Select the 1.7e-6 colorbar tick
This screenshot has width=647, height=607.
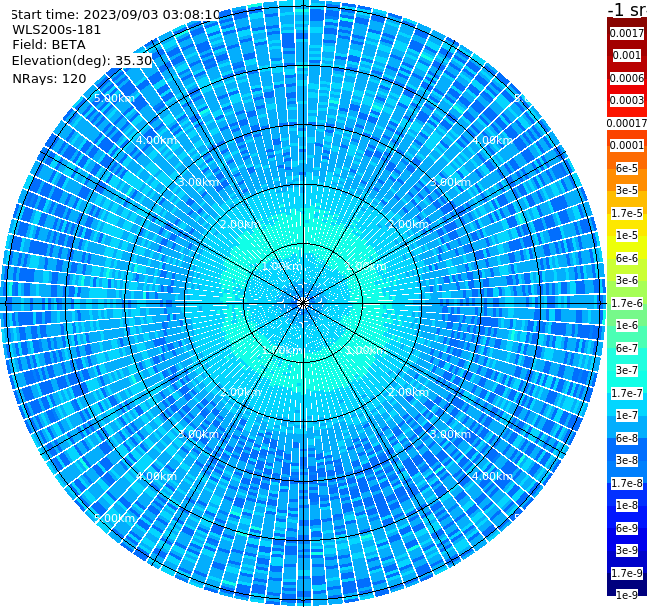627,303
